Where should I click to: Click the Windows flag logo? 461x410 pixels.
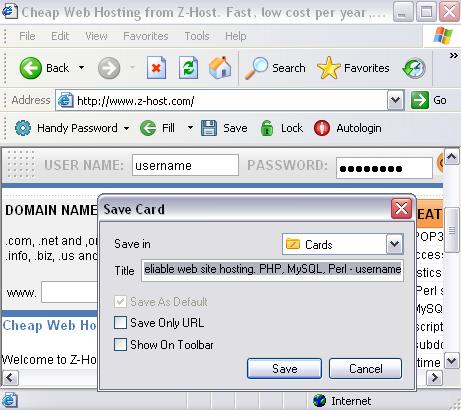(x=443, y=36)
